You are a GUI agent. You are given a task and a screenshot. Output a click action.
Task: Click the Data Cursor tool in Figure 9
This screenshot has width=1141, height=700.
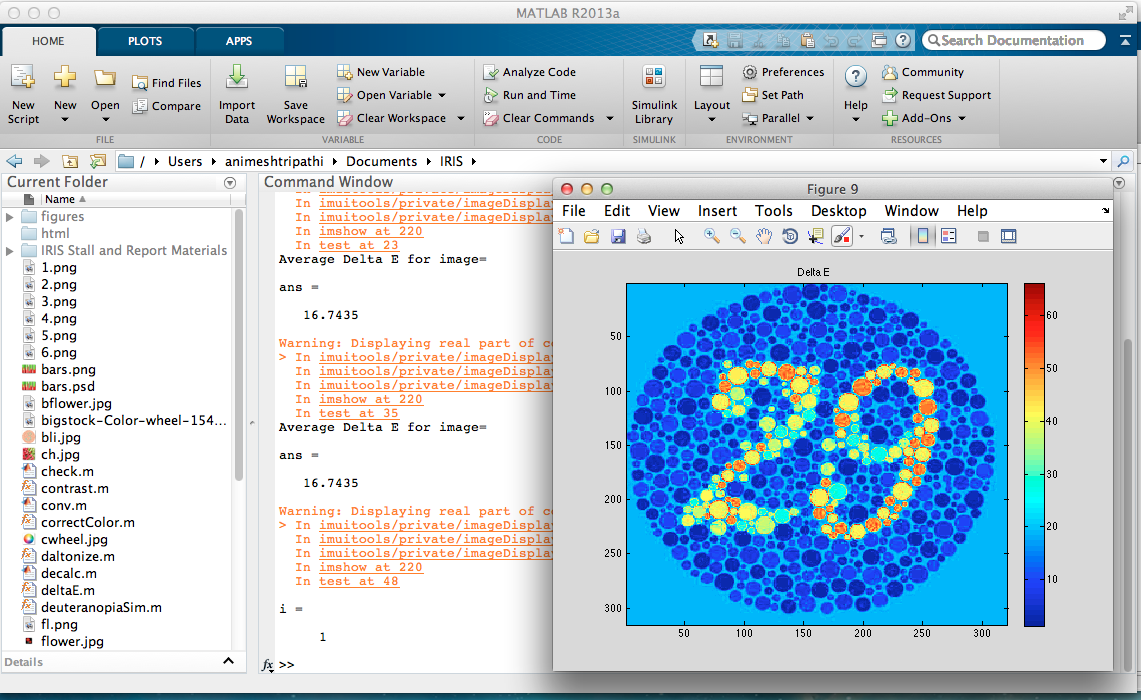(815, 236)
